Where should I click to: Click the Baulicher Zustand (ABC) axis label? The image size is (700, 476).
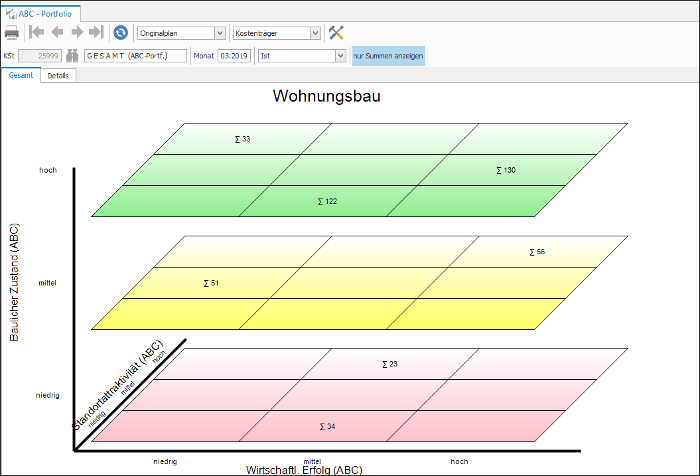[14, 283]
